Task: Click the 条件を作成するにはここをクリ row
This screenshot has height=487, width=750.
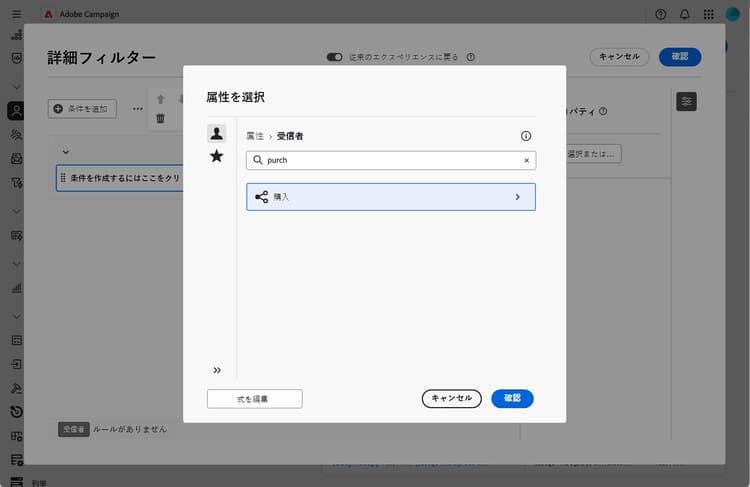Action: [120, 178]
